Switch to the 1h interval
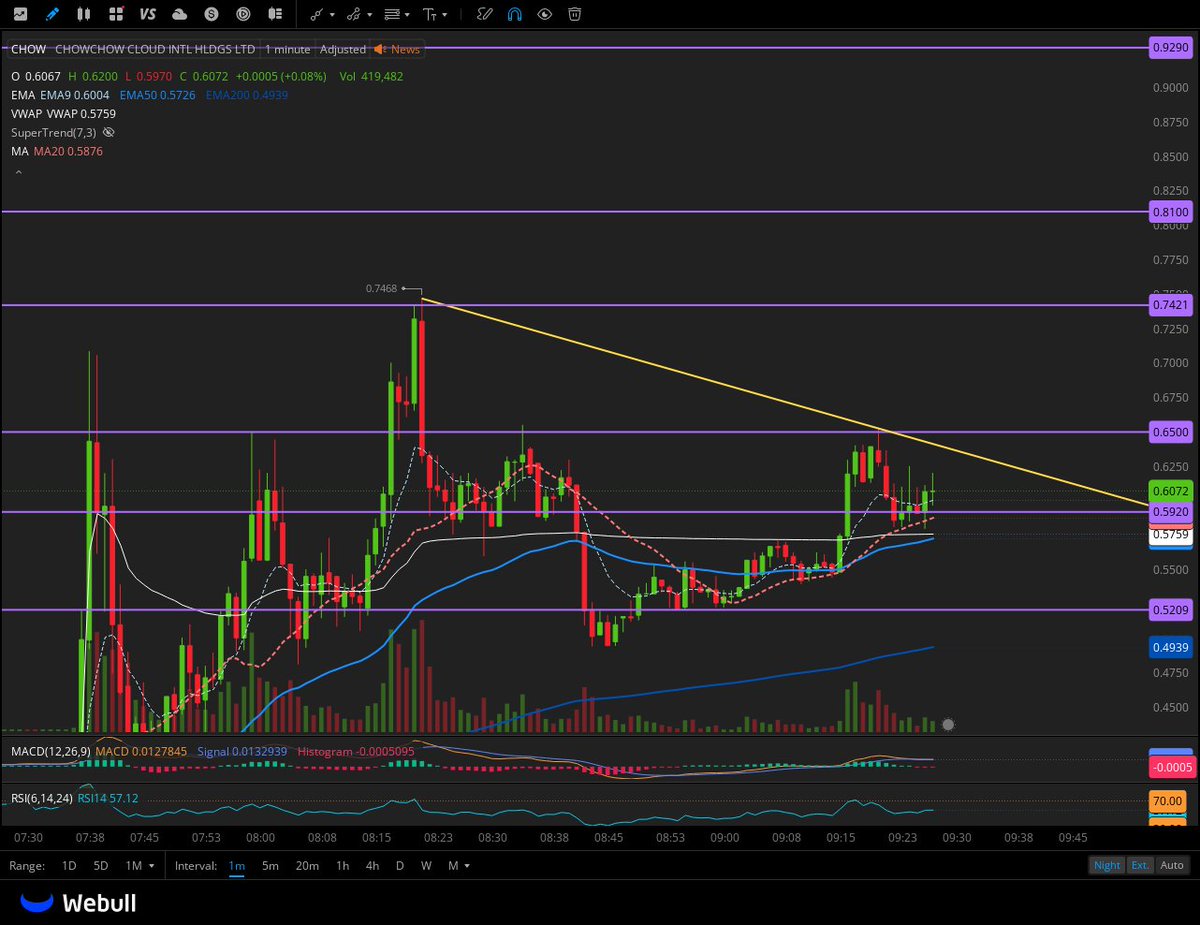Screen dimensions: 1200x925 coord(342,865)
